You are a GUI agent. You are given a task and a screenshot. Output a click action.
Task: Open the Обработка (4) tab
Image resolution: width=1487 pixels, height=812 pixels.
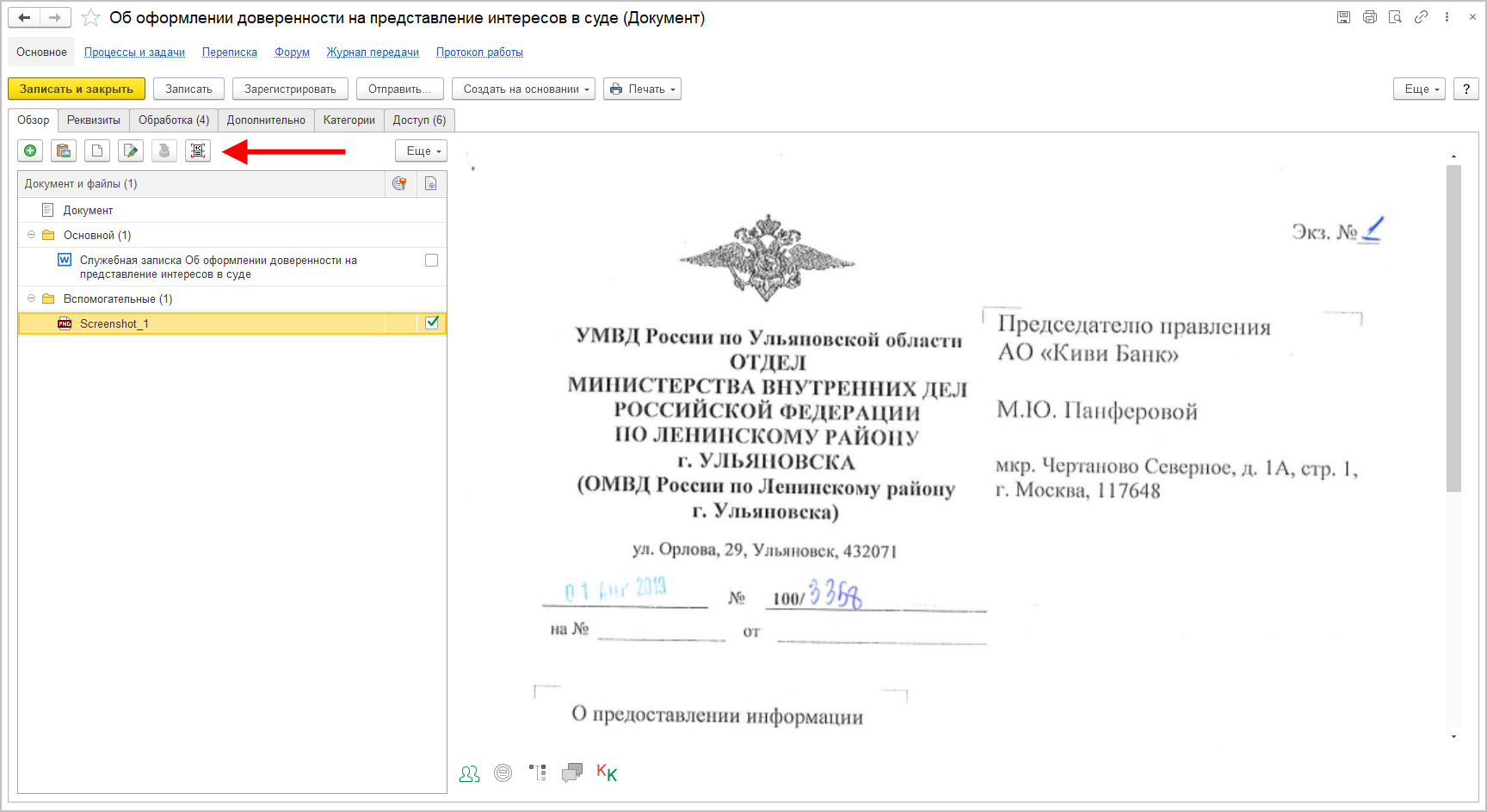pos(174,120)
